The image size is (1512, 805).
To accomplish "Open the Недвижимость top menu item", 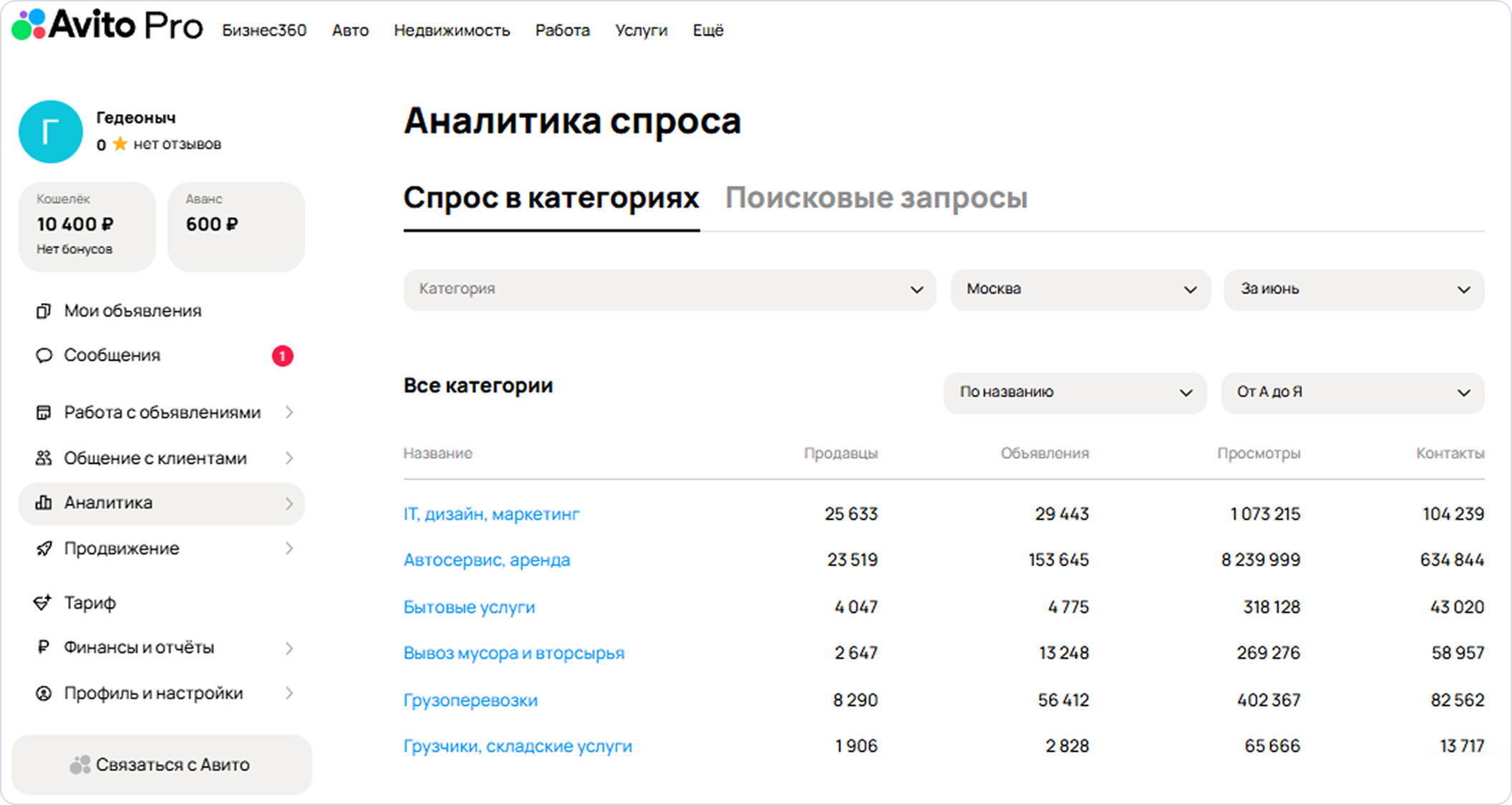I will (452, 30).
